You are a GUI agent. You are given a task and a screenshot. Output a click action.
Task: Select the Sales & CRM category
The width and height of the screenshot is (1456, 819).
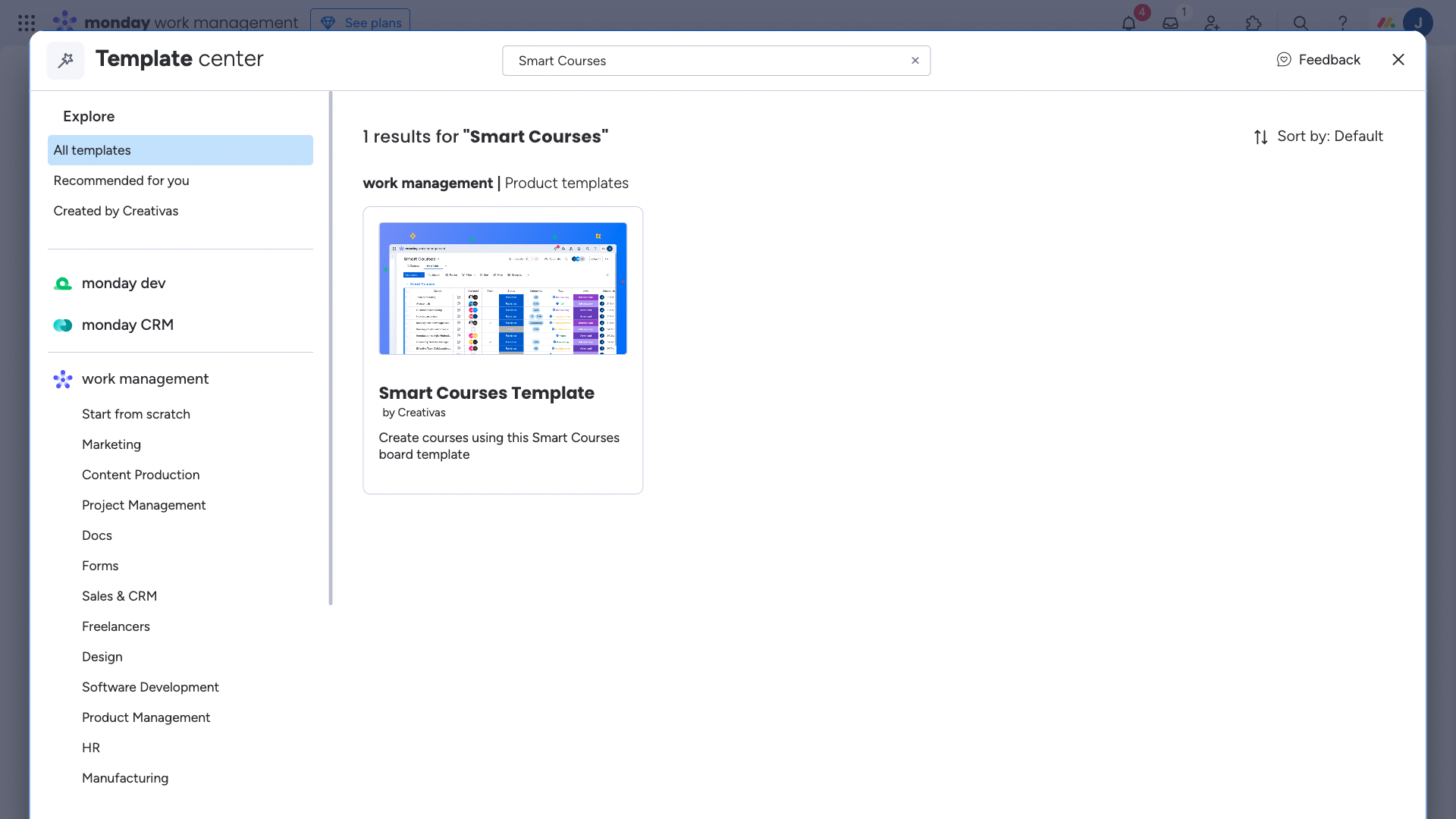[x=119, y=596]
